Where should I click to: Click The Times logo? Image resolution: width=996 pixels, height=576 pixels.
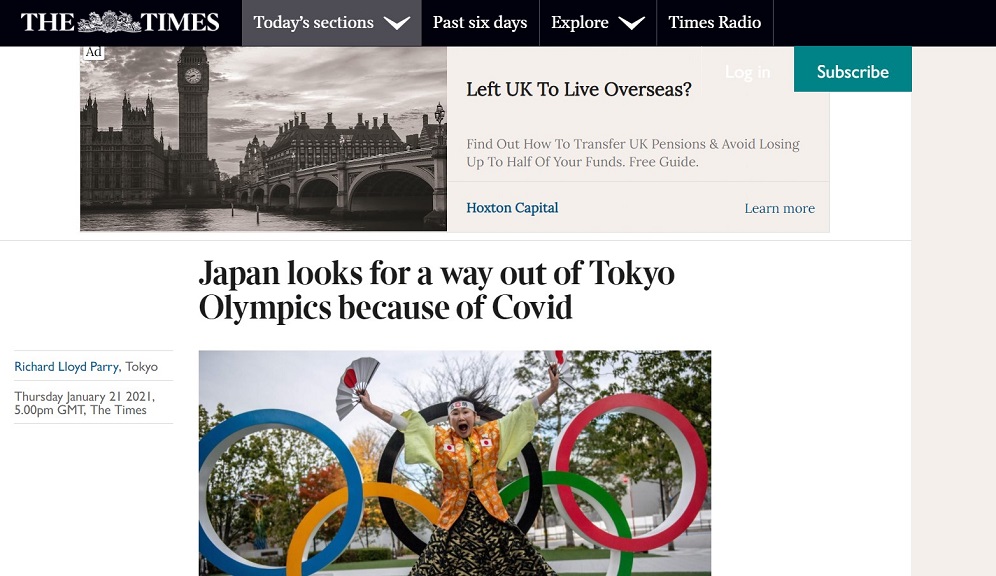pos(120,22)
